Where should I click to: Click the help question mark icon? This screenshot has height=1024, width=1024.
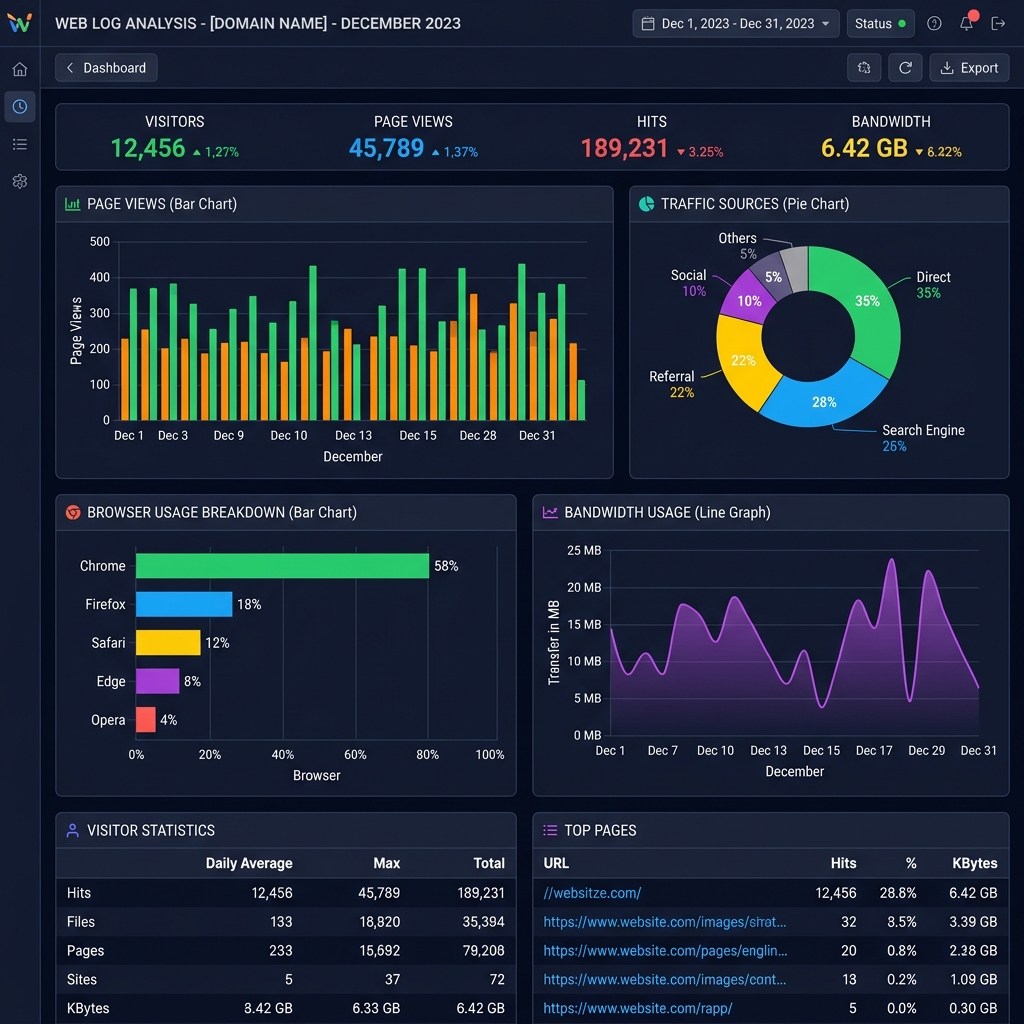click(935, 24)
